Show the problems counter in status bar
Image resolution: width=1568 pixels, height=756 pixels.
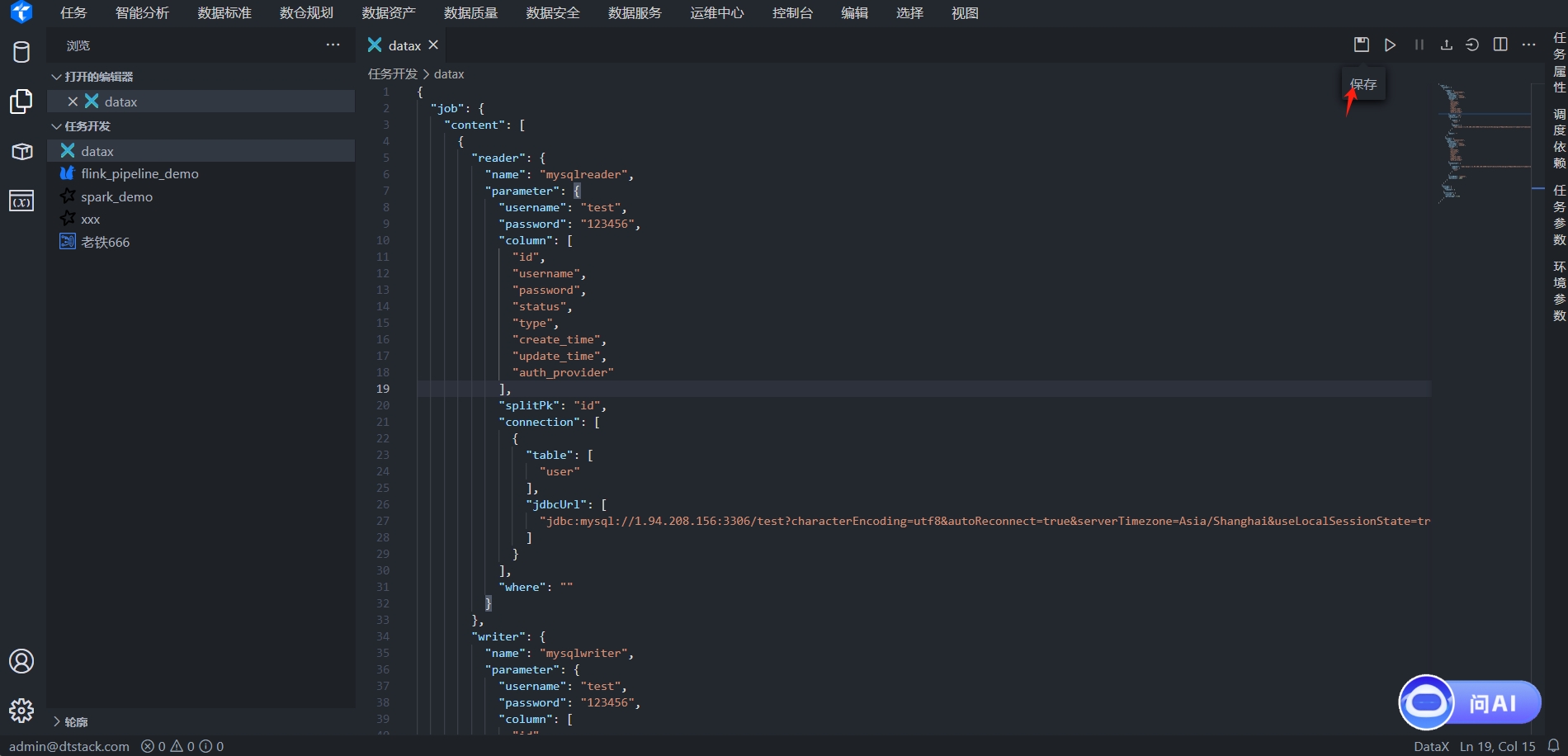coord(182,746)
